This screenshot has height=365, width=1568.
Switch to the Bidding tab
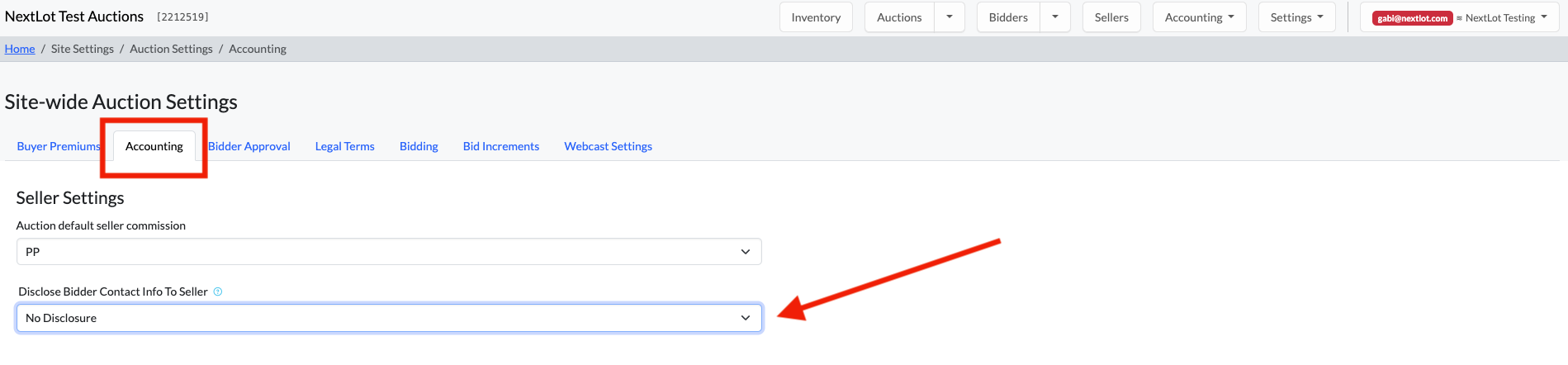point(419,146)
